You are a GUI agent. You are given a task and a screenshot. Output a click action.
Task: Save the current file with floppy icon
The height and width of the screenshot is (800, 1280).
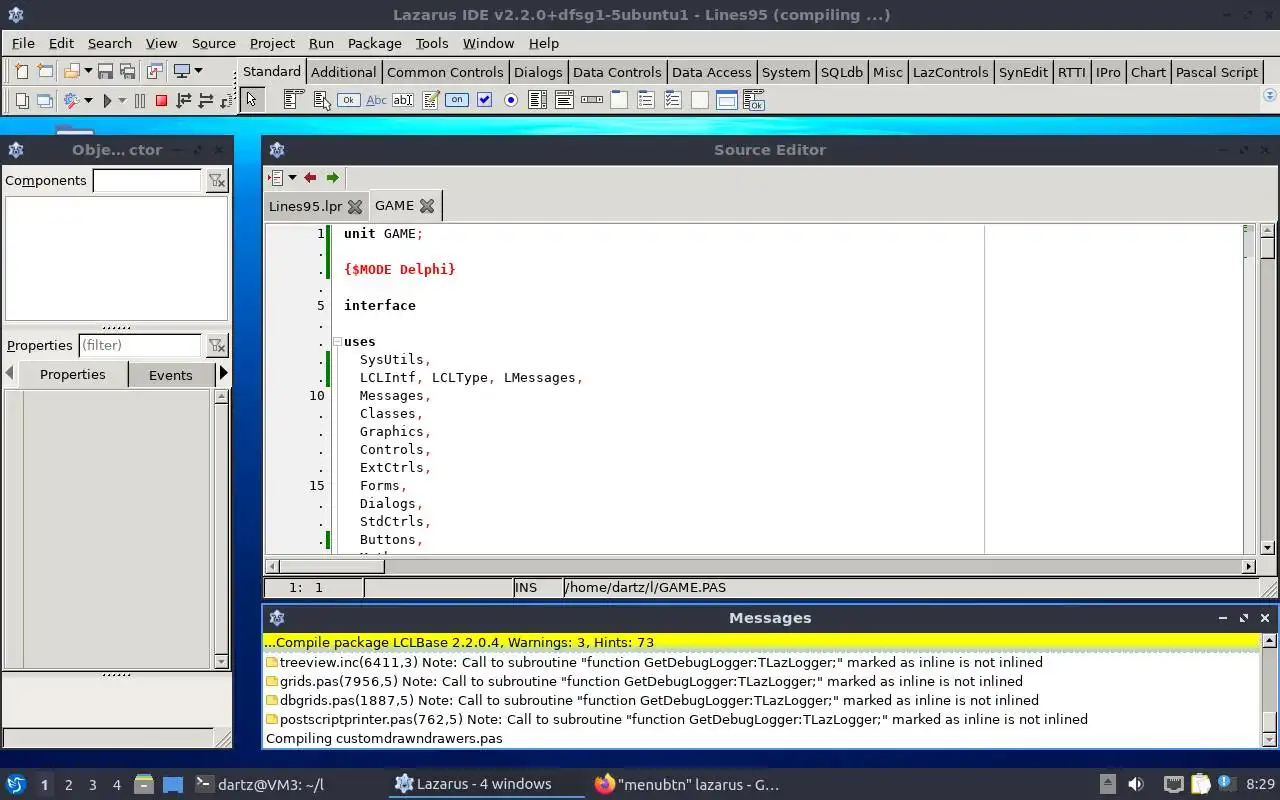pyautogui.click(x=105, y=71)
